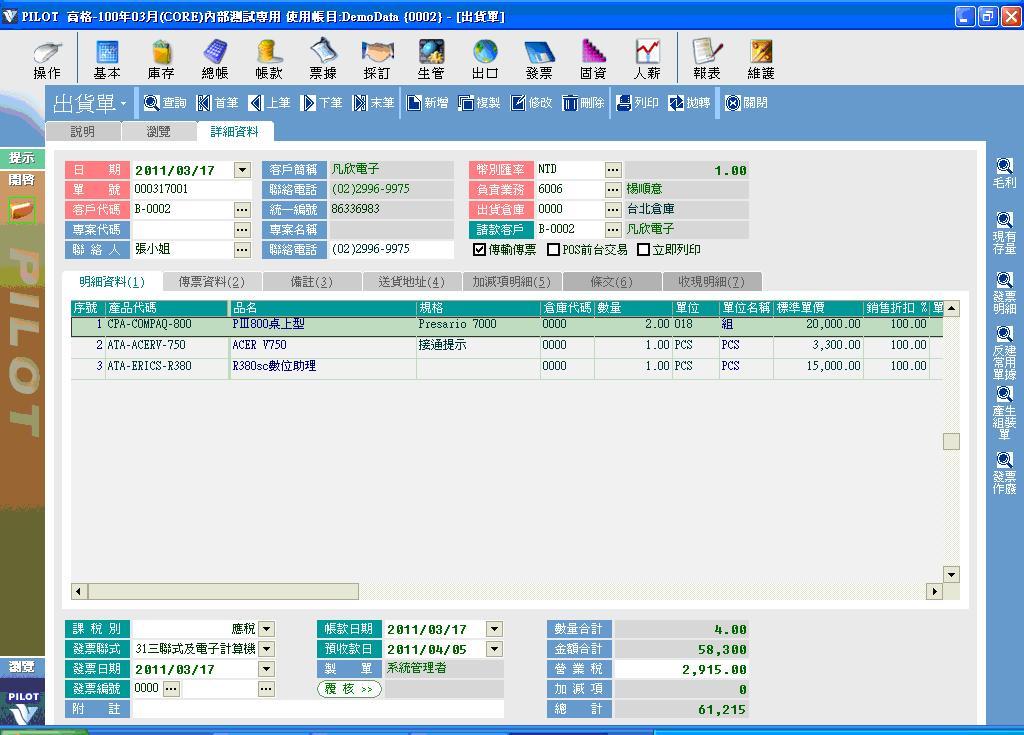Edit the record with 修改
The width and height of the screenshot is (1024, 735).
coord(532,103)
